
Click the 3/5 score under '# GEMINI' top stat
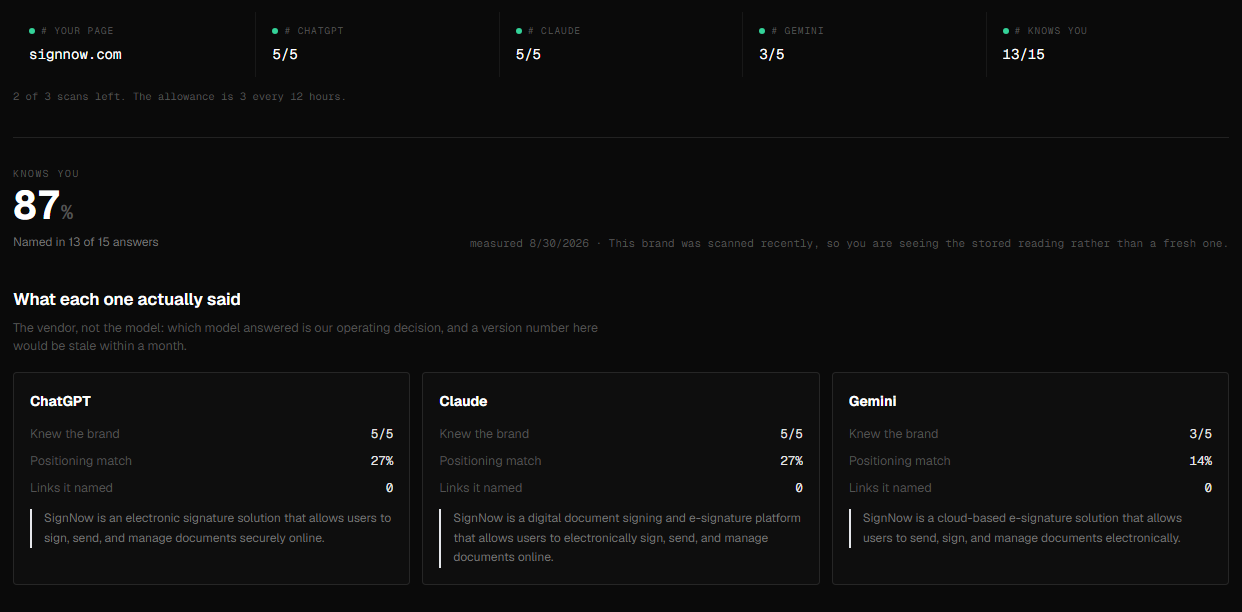[x=771, y=54]
